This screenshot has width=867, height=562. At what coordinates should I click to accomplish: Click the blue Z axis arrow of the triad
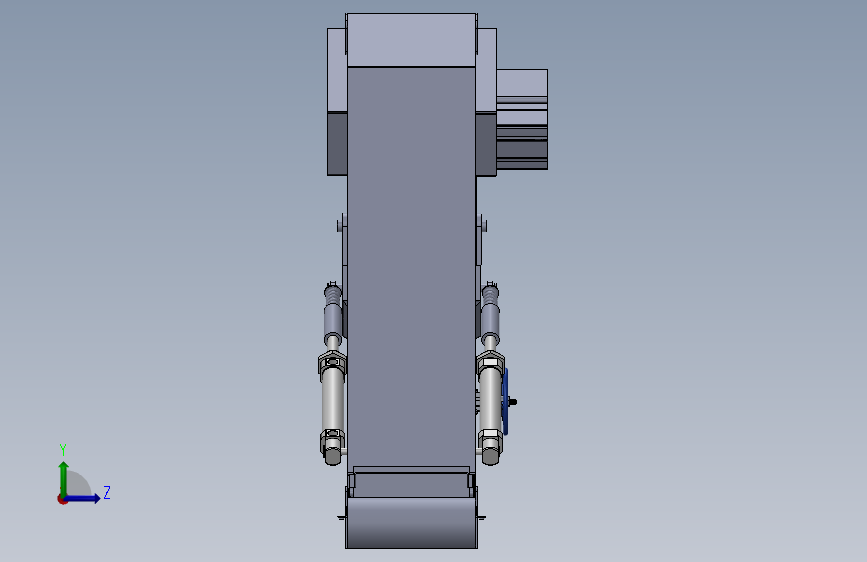pyautogui.click(x=83, y=498)
